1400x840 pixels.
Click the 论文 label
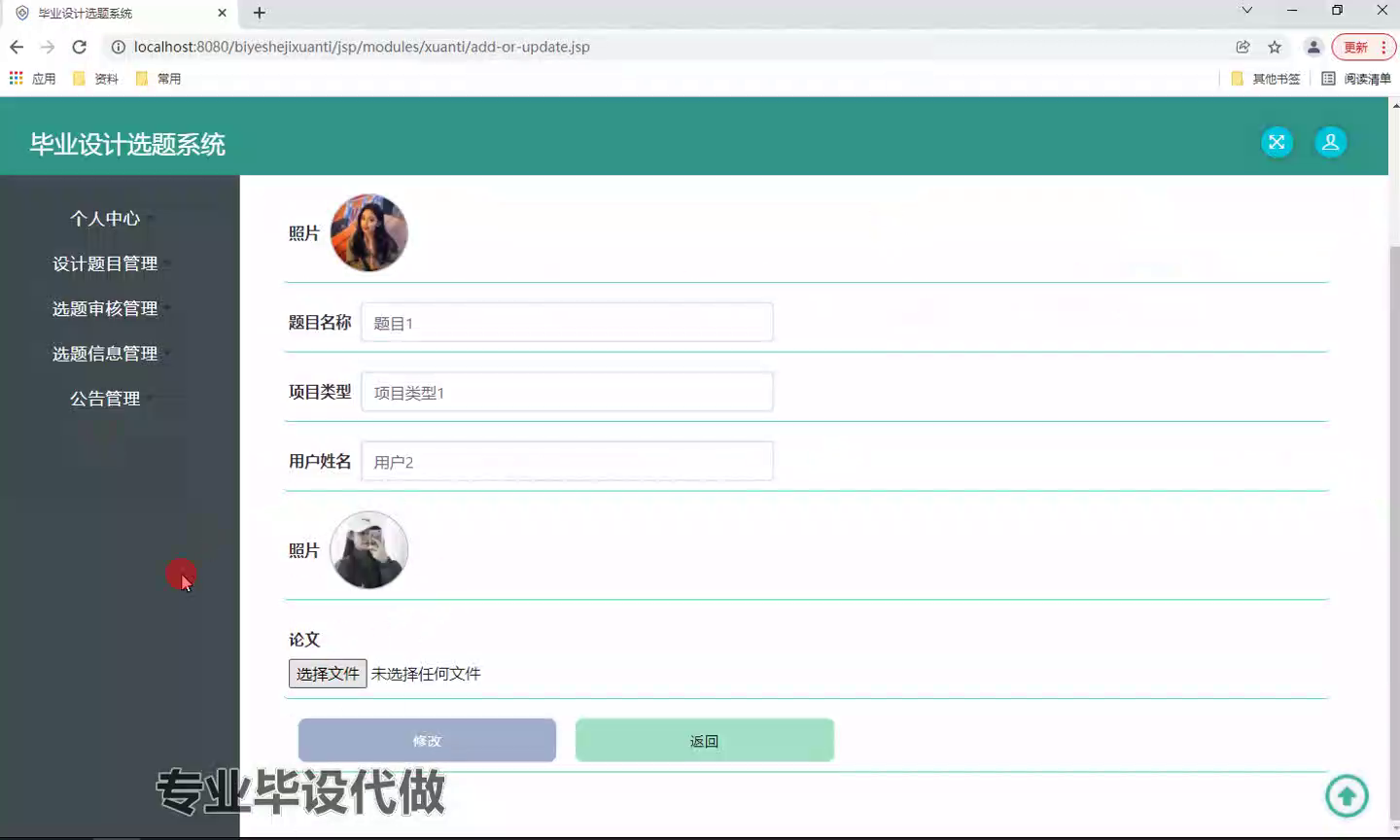(x=304, y=640)
